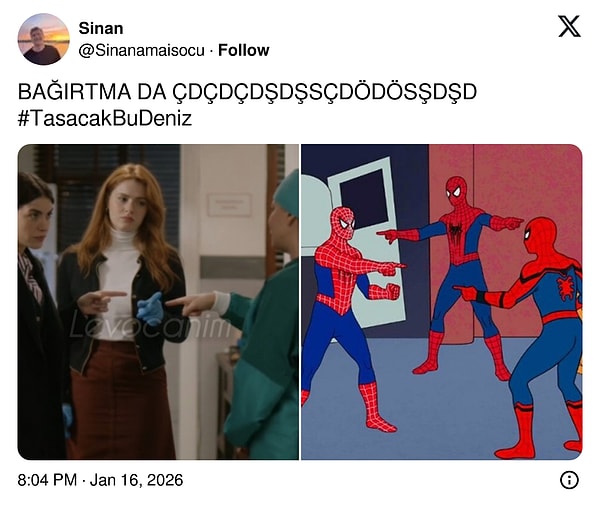The image size is (600, 510).
Task: Click the rightmost Spider-Man with back turned
Action: point(536,337)
